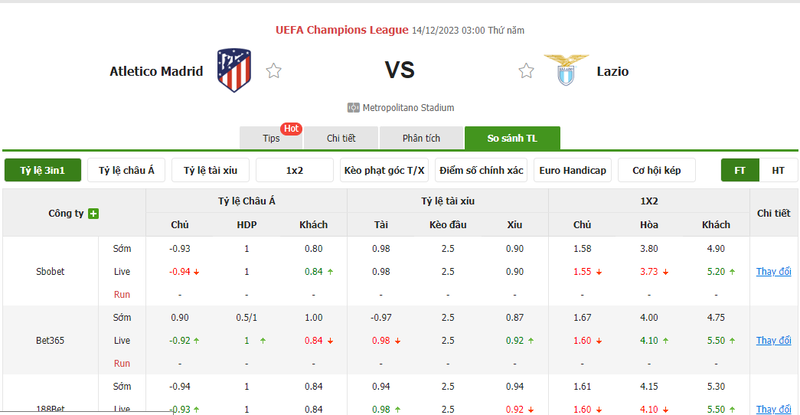800x415 pixels.
Task: Select the So sánh TL tab
Action: coord(512,138)
